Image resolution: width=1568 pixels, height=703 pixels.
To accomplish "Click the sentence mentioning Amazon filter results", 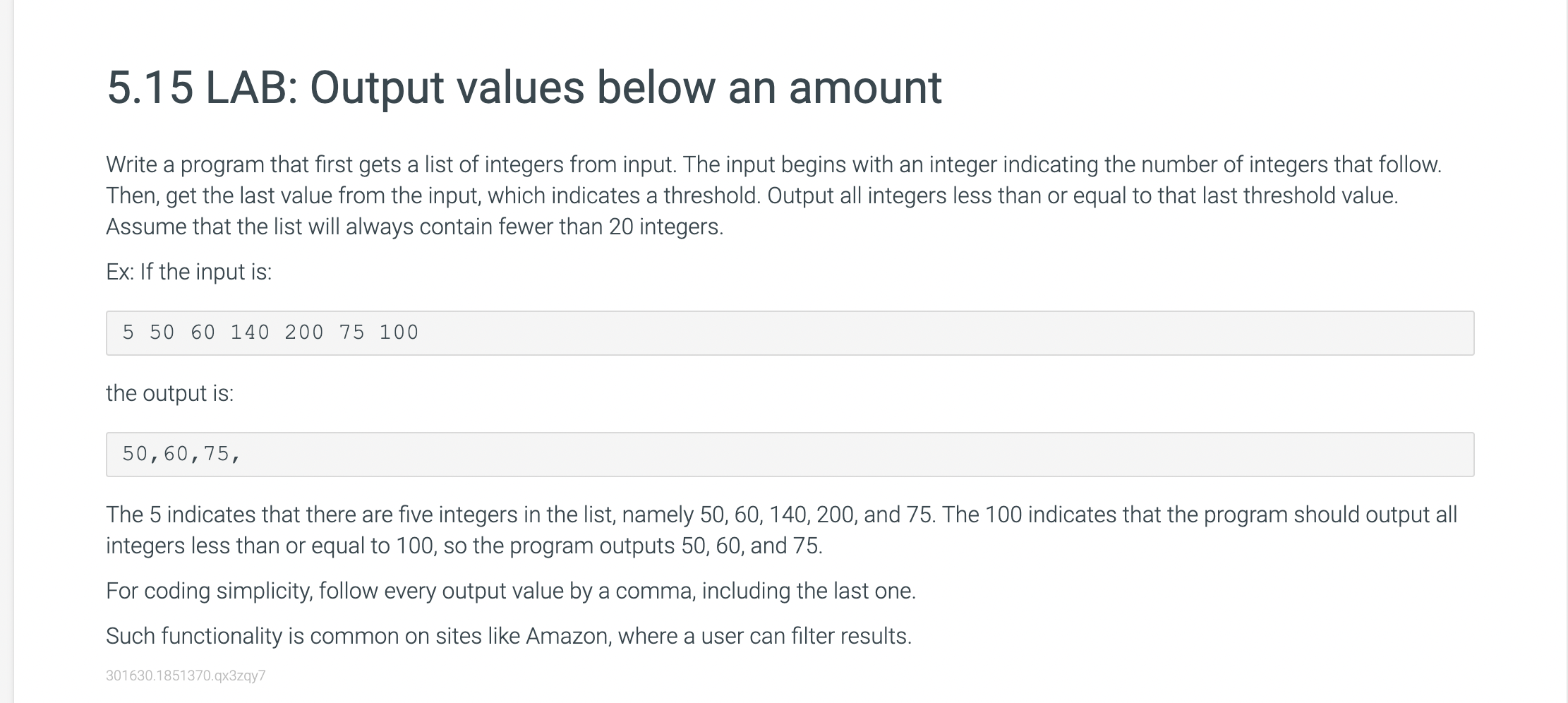I will [x=509, y=636].
